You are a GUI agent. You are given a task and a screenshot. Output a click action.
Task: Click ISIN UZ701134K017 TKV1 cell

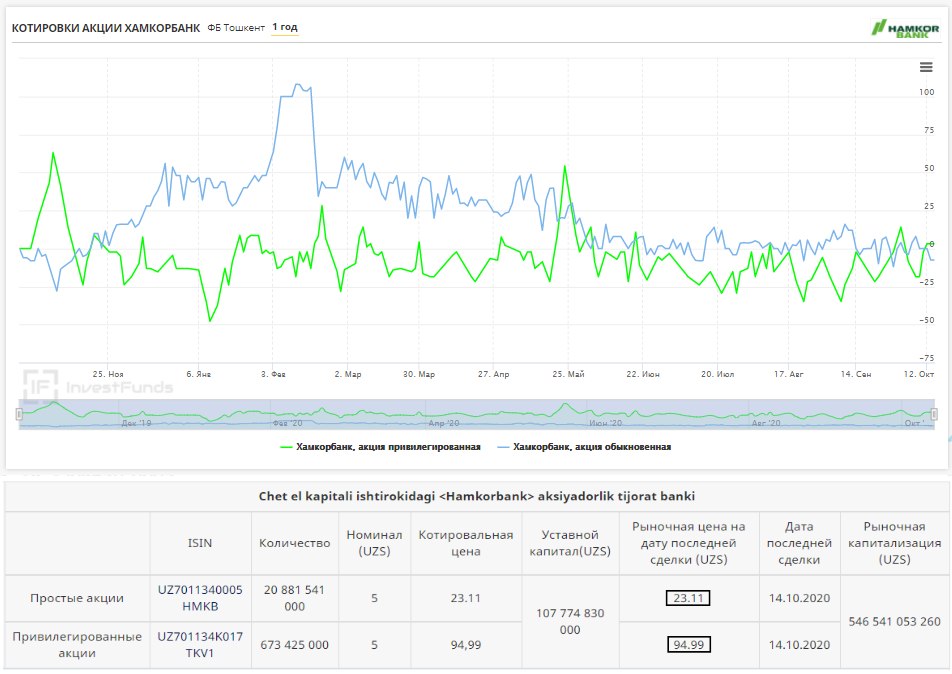tap(200, 645)
